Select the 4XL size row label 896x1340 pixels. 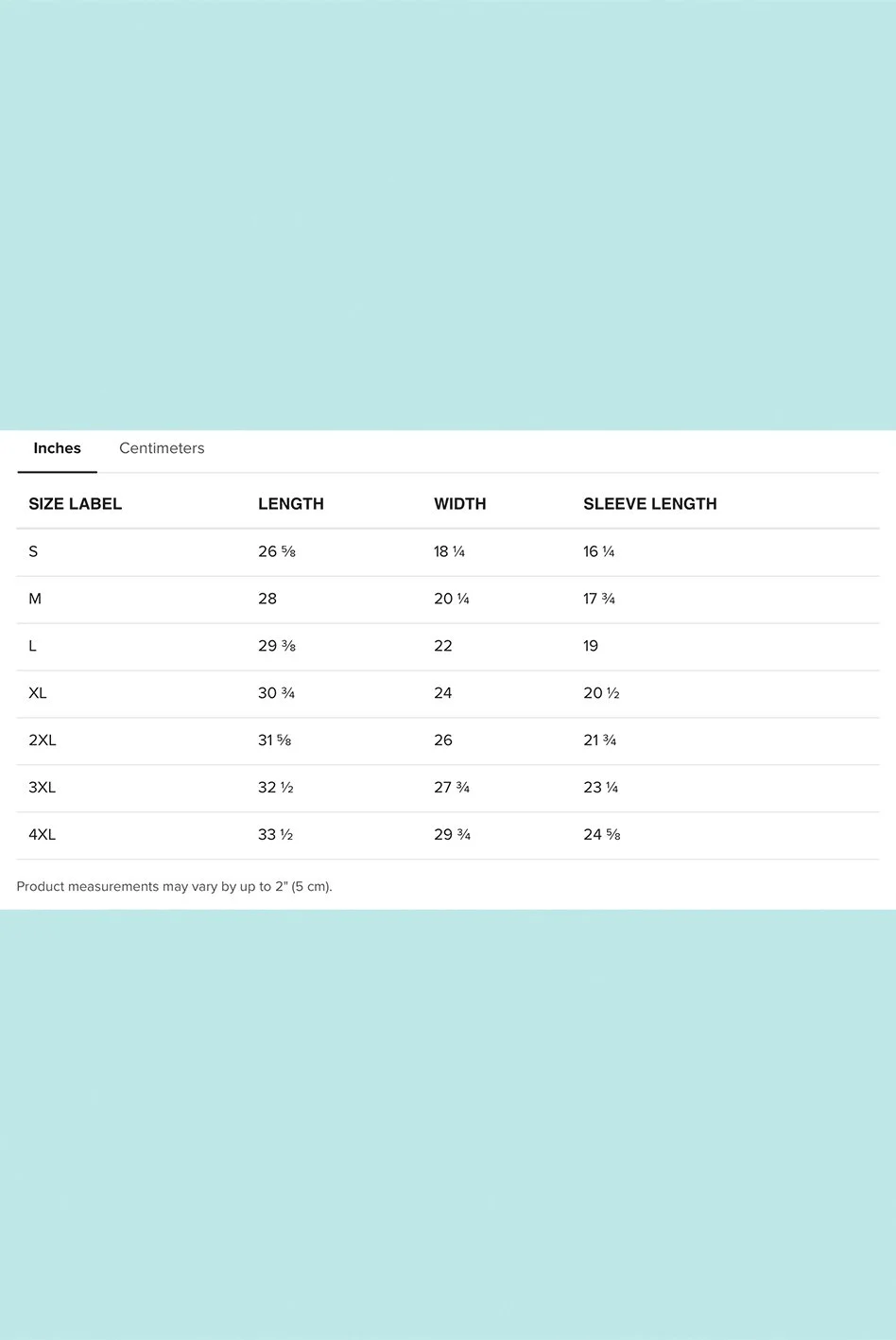point(43,835)
